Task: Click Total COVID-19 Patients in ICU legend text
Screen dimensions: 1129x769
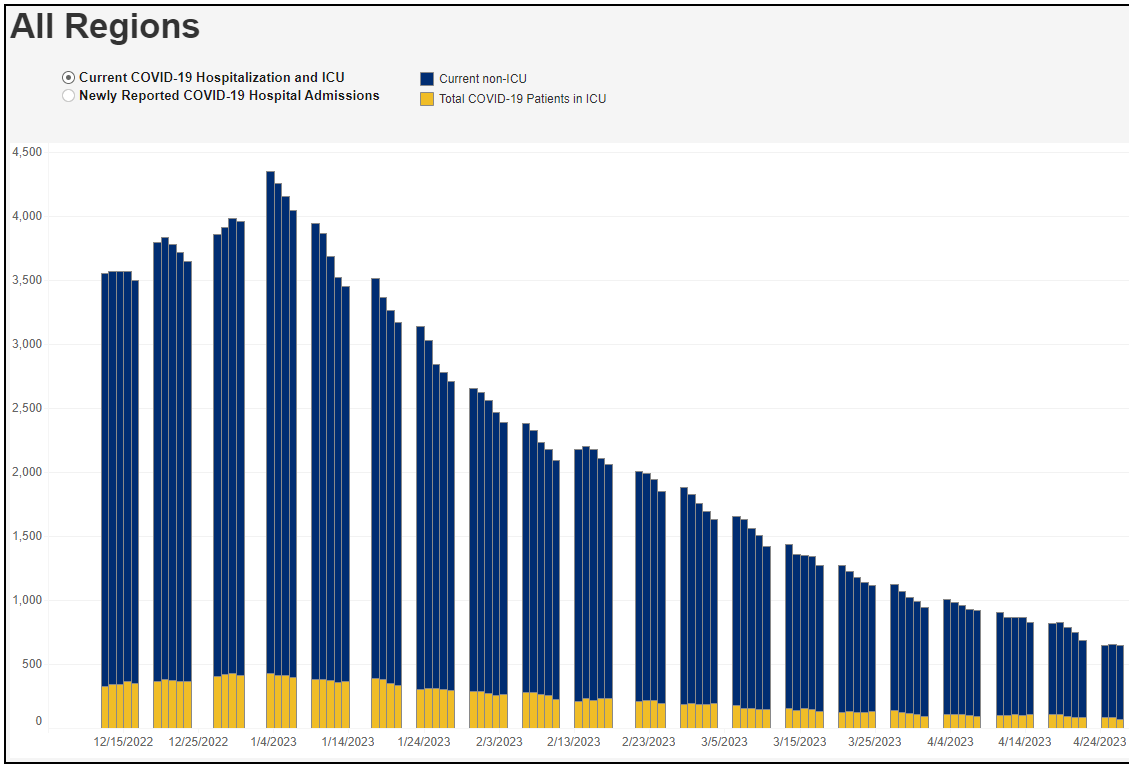Action: (522, 99)
